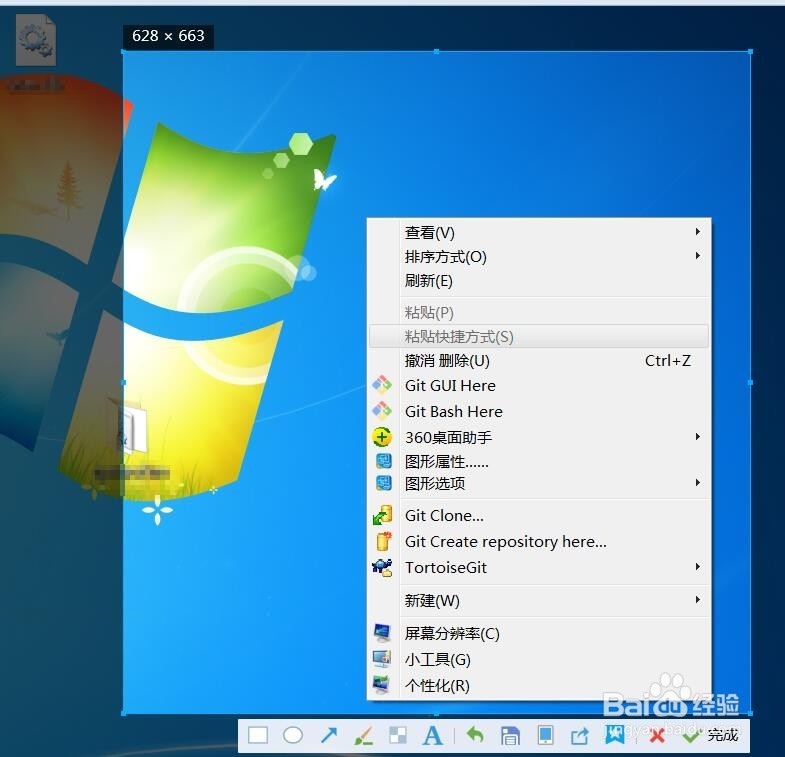This screenshot has height=757, width=785.
Task: Open 360桌面助手 menu entry
Action: click(x=539, y=438)
